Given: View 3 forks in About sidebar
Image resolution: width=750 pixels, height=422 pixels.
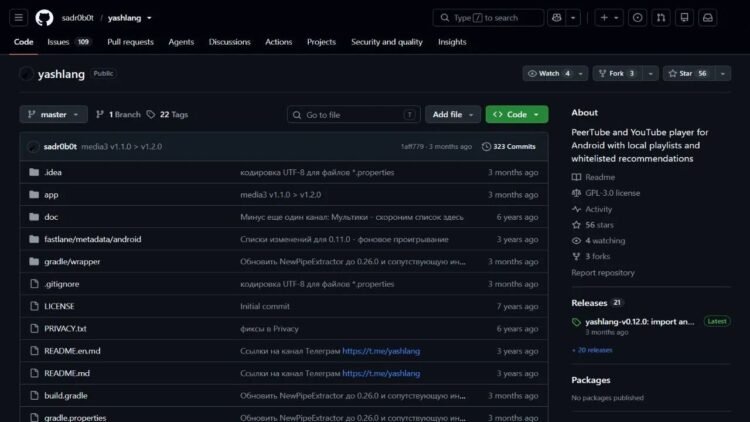Looking at the screenshot, I should tap(591, 256).
